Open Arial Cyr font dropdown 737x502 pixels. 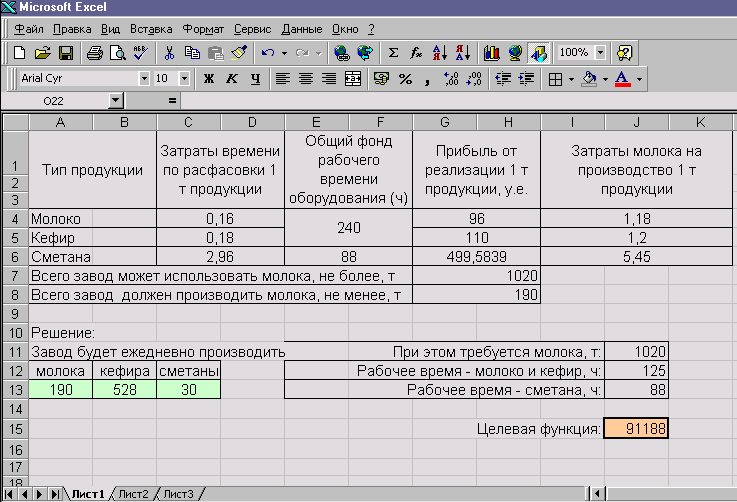(144, 78)
